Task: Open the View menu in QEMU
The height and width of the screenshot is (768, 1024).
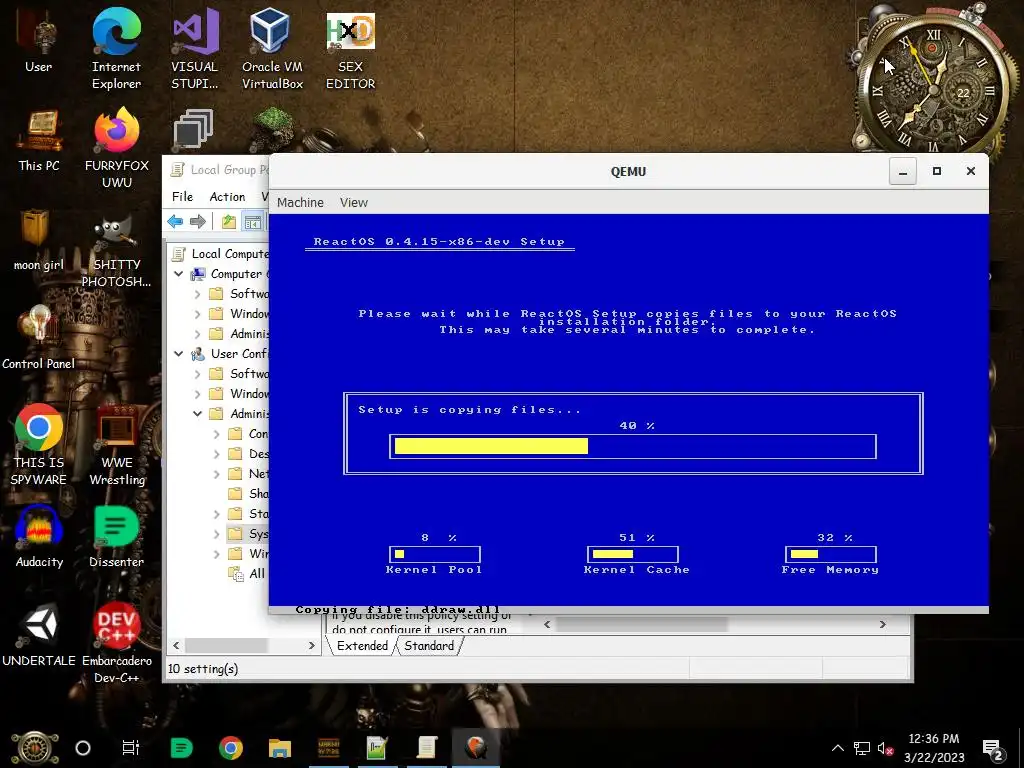Action: 354,202
